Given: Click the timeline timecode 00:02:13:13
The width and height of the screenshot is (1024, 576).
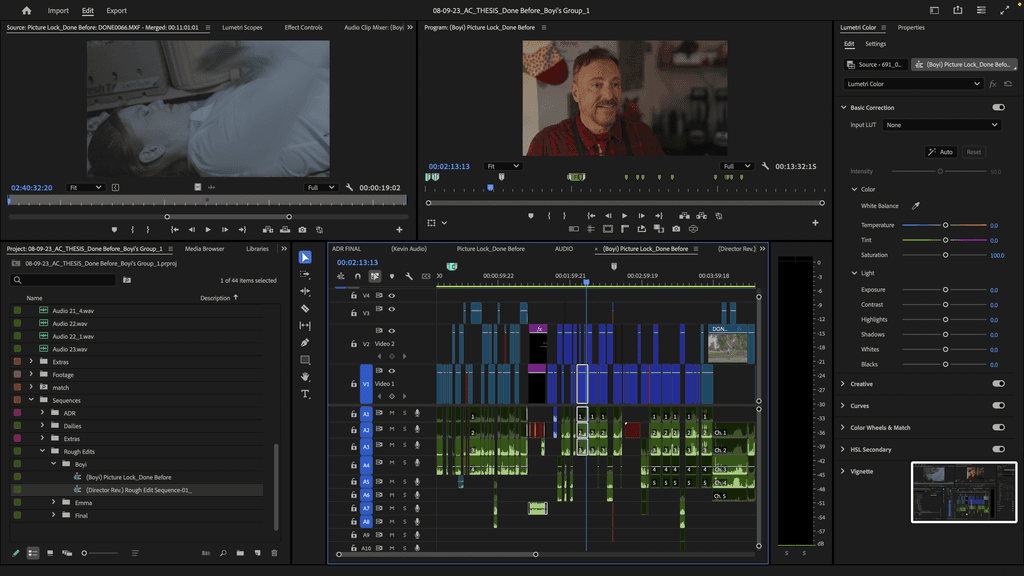Looking at the screenshot, I should [x=357, y=263].
